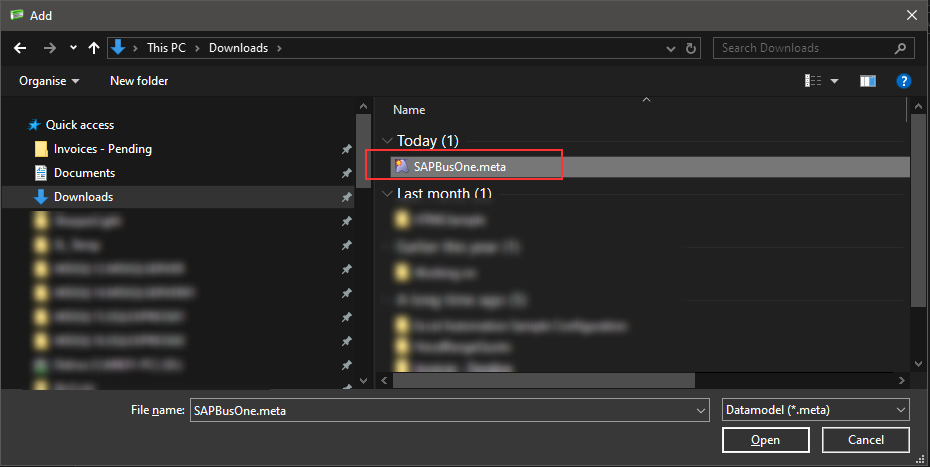Sort by the Name column header
This screenshot has width=930, height=467.
pos(409,110)
